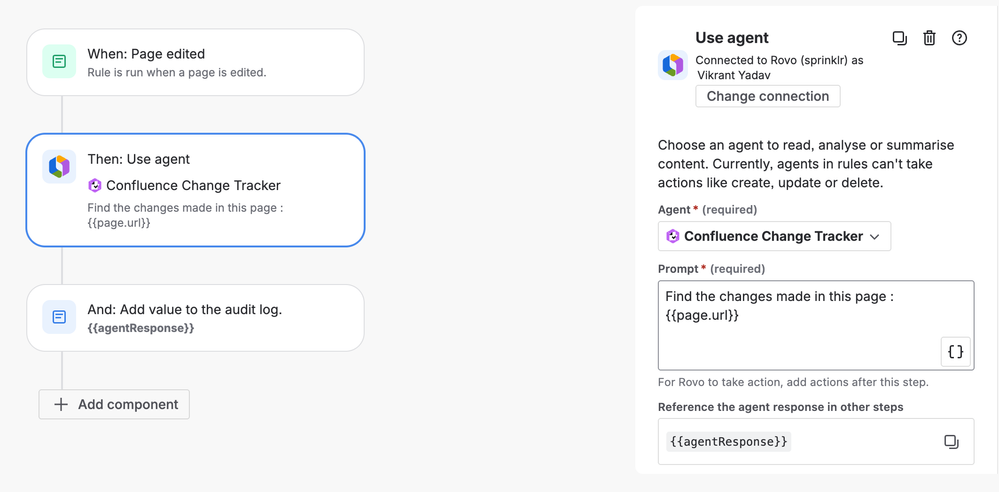
Task: Open the Agent dropdown
Action: click(774, 236)
